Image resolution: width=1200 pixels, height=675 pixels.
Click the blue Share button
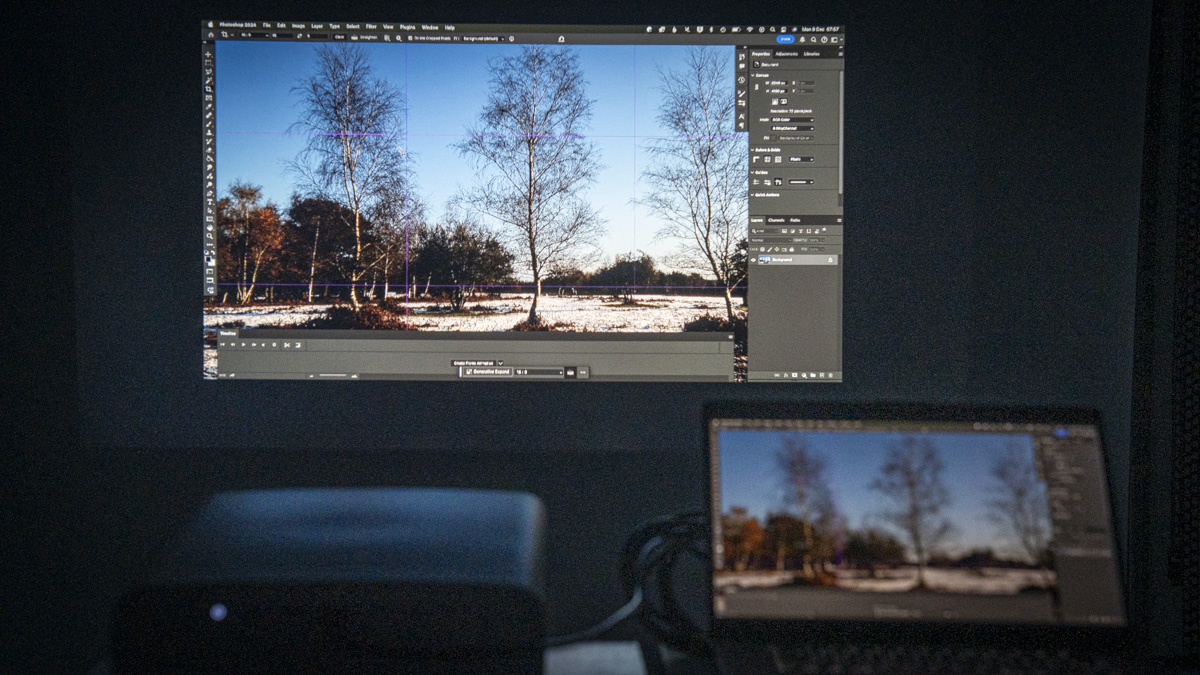coord(786,39)
